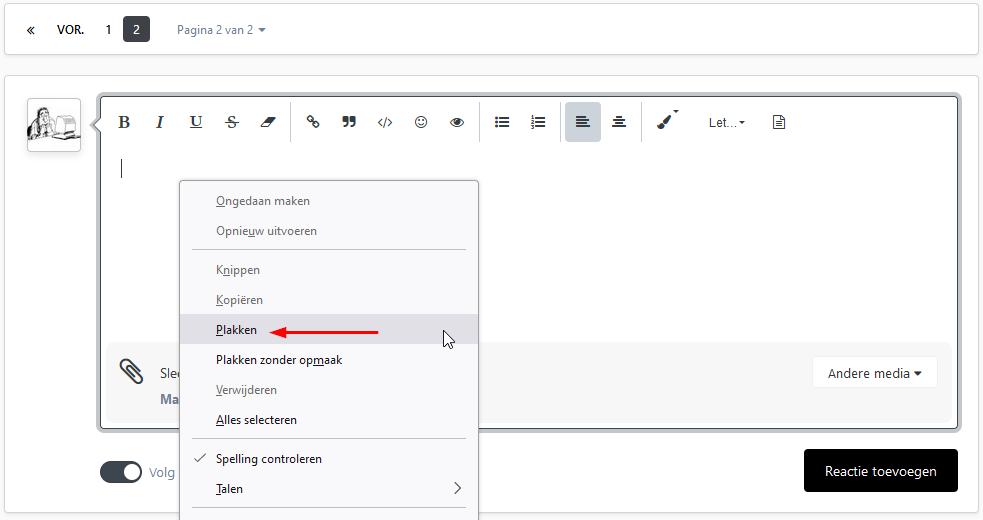Image resolution: width=983 pixels, height=520 pixels.
Task: Toggle the spoiler eye icon
Action: click(x=457, y=122)
